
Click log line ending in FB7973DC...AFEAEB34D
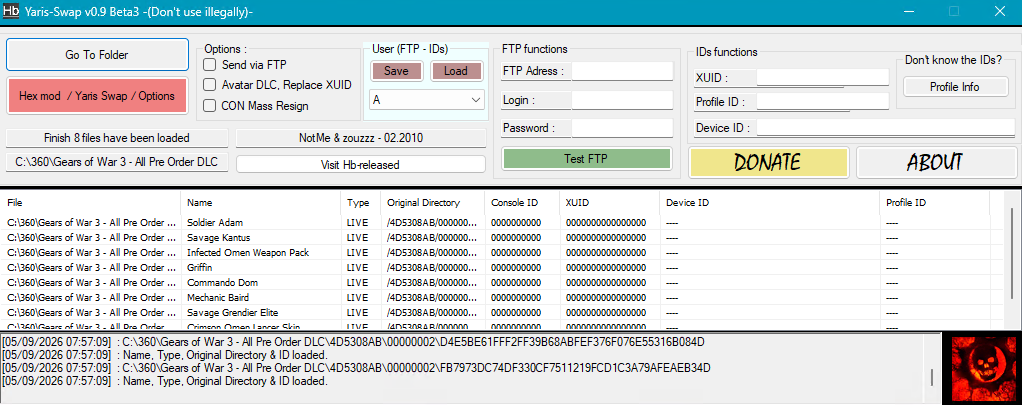click(356, 368)
